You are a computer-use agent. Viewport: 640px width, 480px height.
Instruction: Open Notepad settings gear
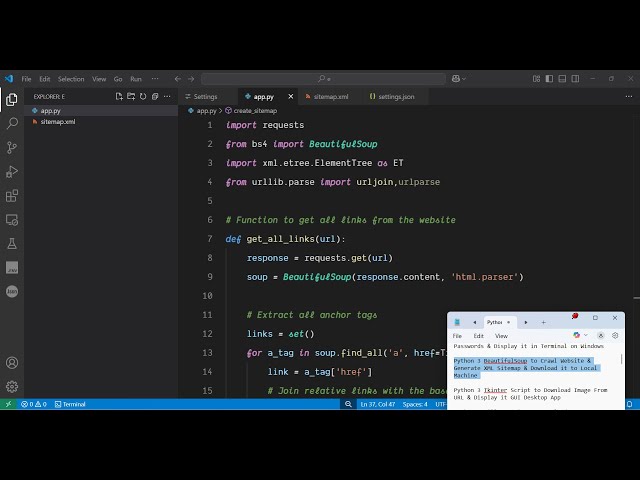(615, 336)
